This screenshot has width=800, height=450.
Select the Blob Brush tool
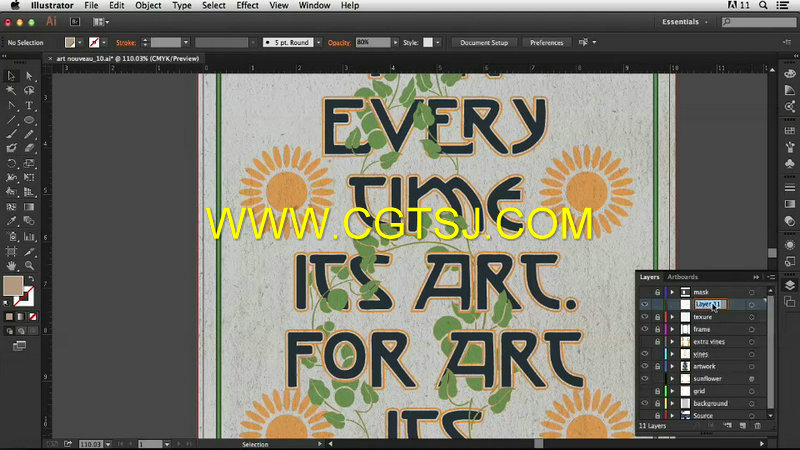click(11, 148)
